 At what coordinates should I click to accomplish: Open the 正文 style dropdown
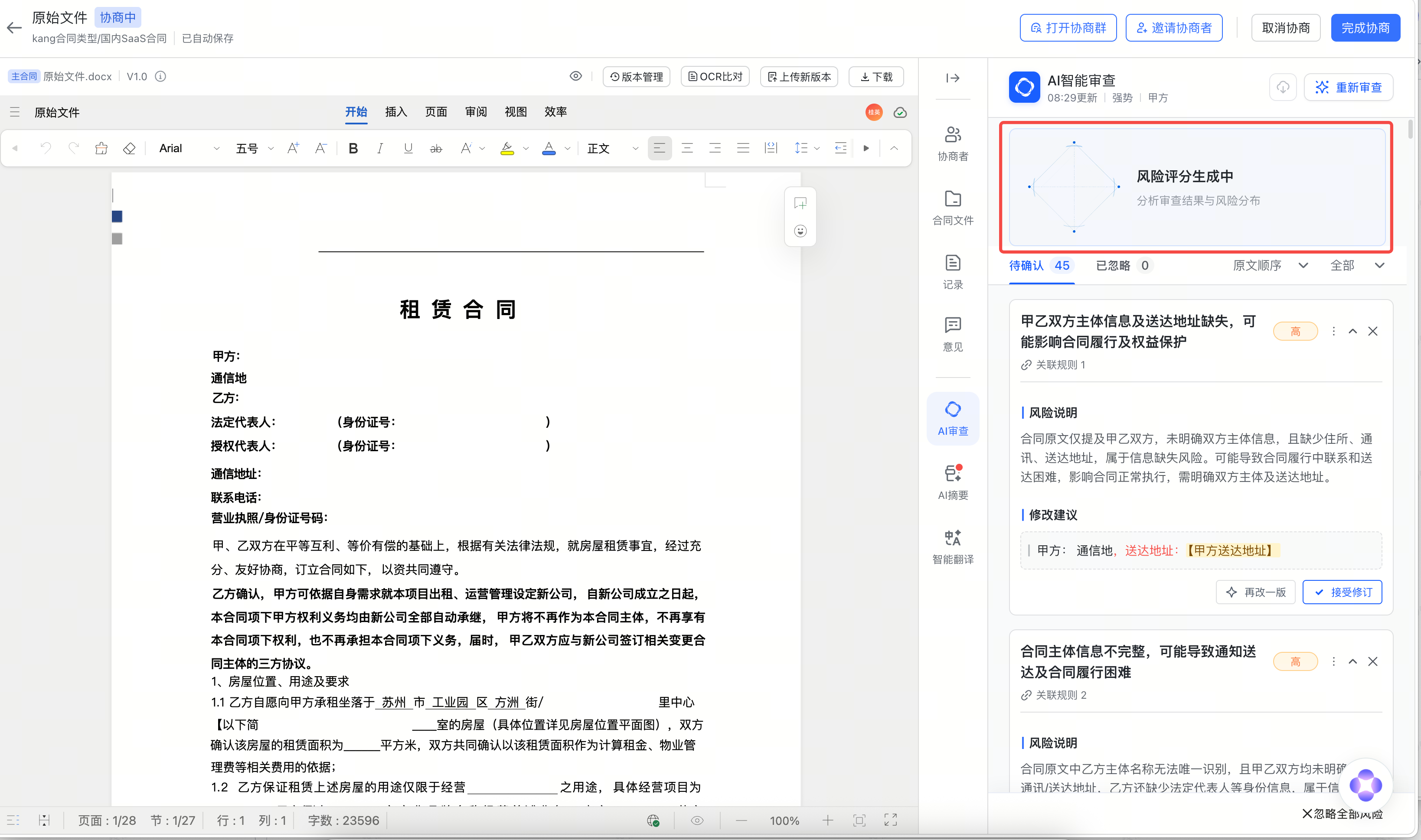click(x=613, y=148)
